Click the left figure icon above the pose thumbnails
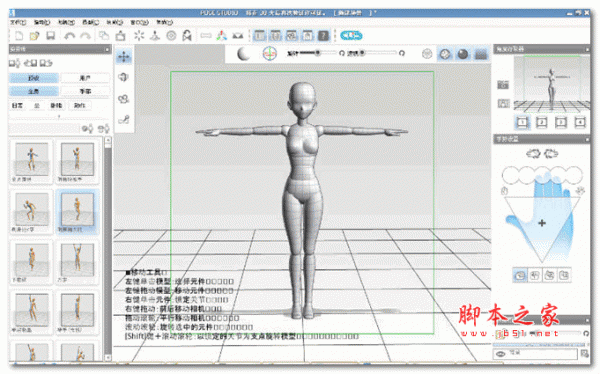600x374 pixels. tap(88, 129)
